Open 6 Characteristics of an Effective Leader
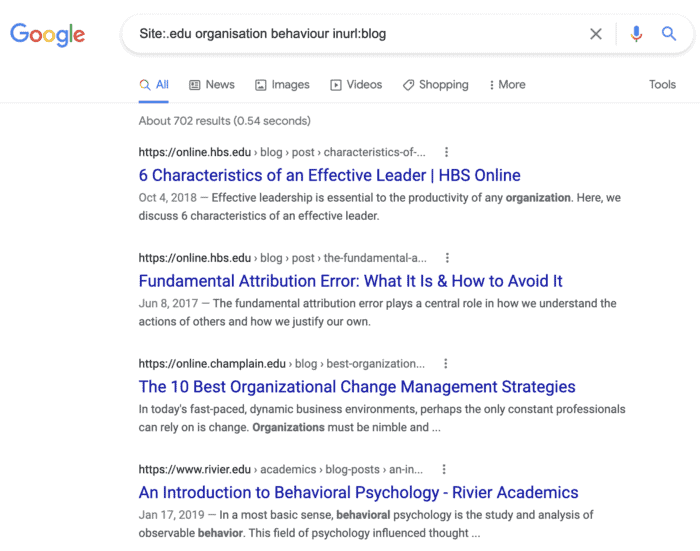Viewport: 700px width, 551px height. tap(329, 175)
